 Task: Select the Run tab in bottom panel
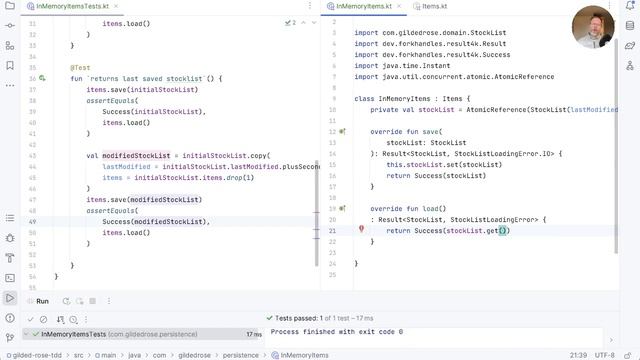pyautogui.click(x=42, y=301)
